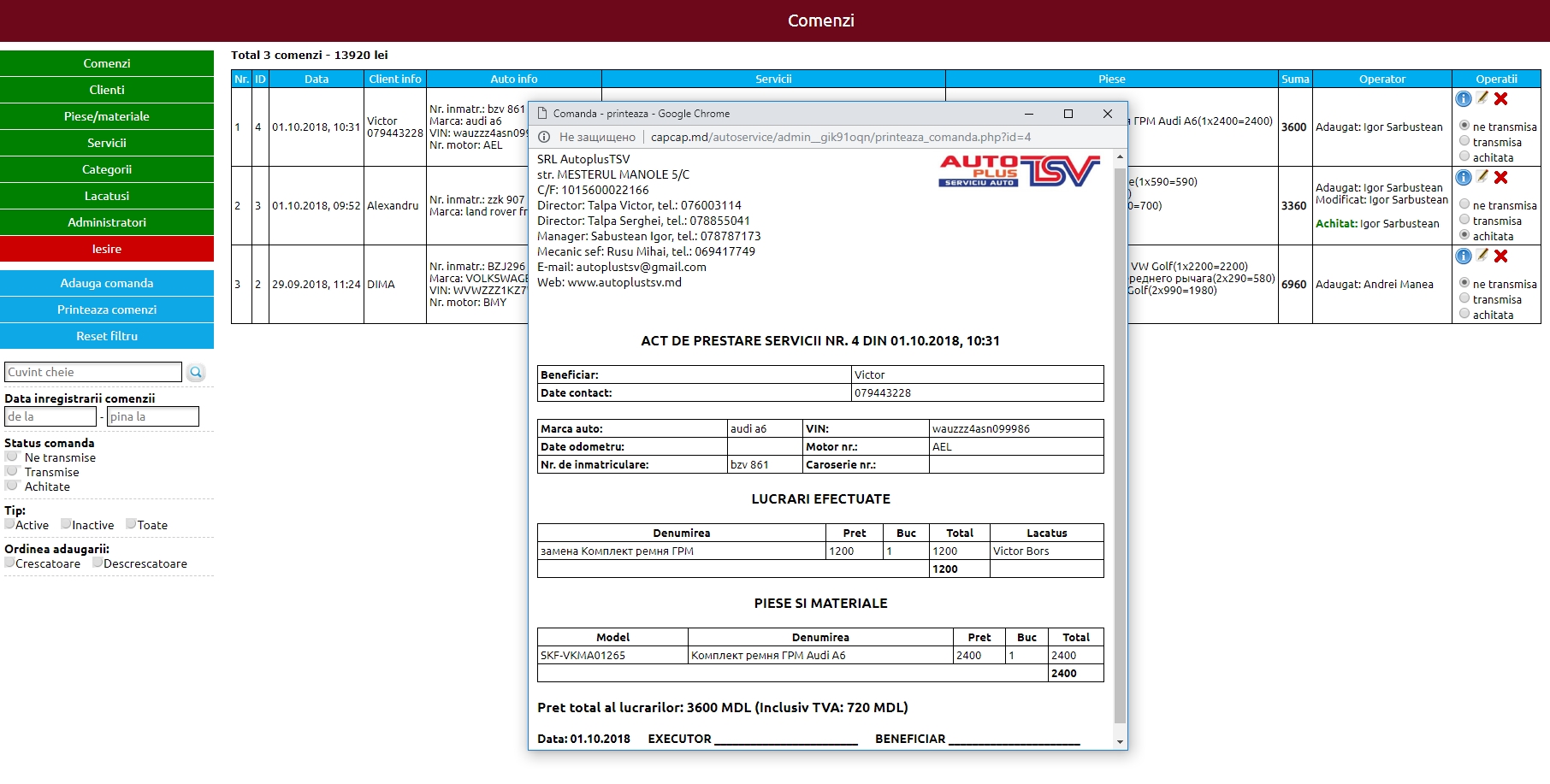
Task: Click the 'Adauga comanda' button
Action: 107,283
